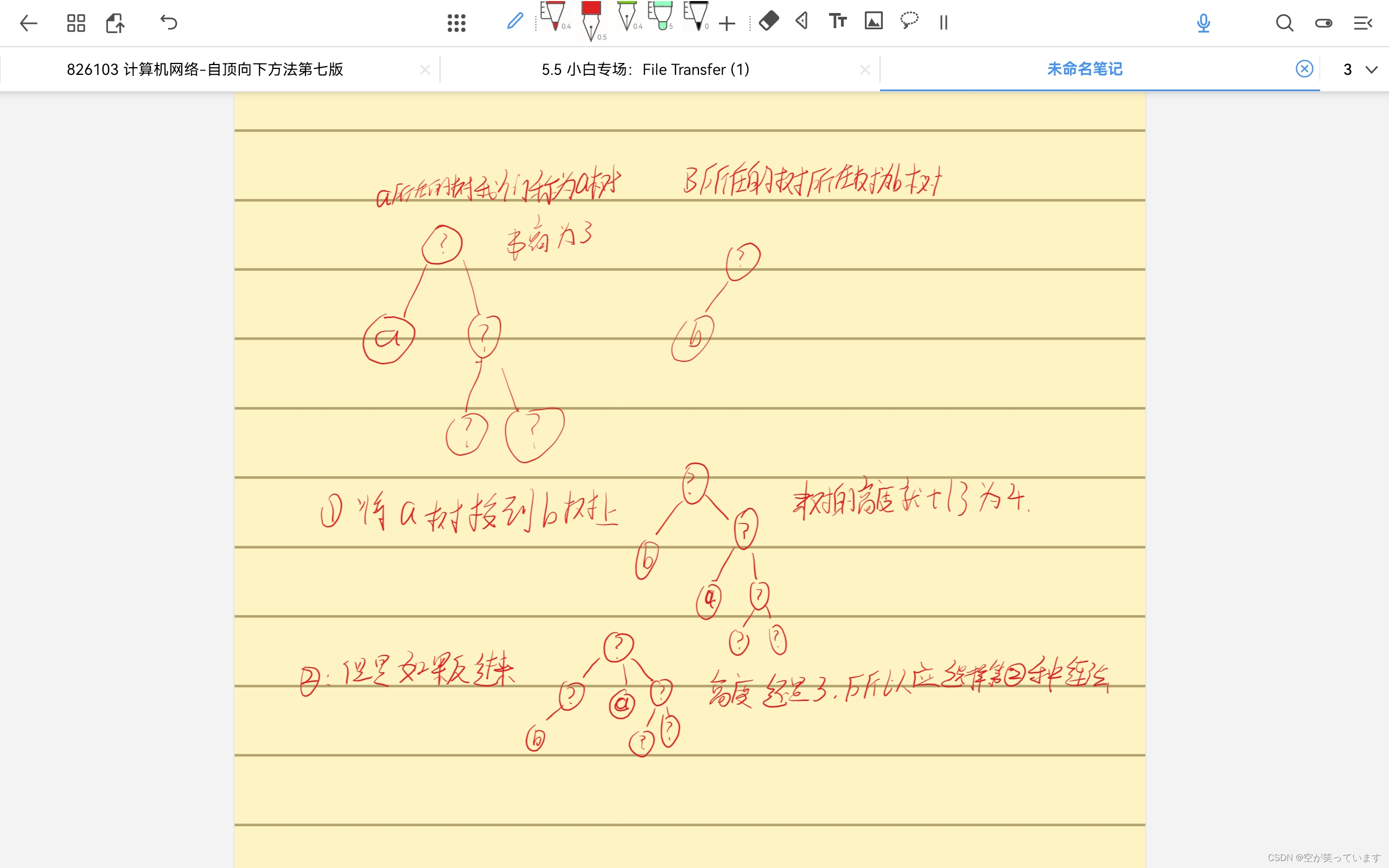The height and width of the screenshot is (868, 1389).
Task: Insert an image with picture icon
Action: pyautogui.click(x=874, y=21)
